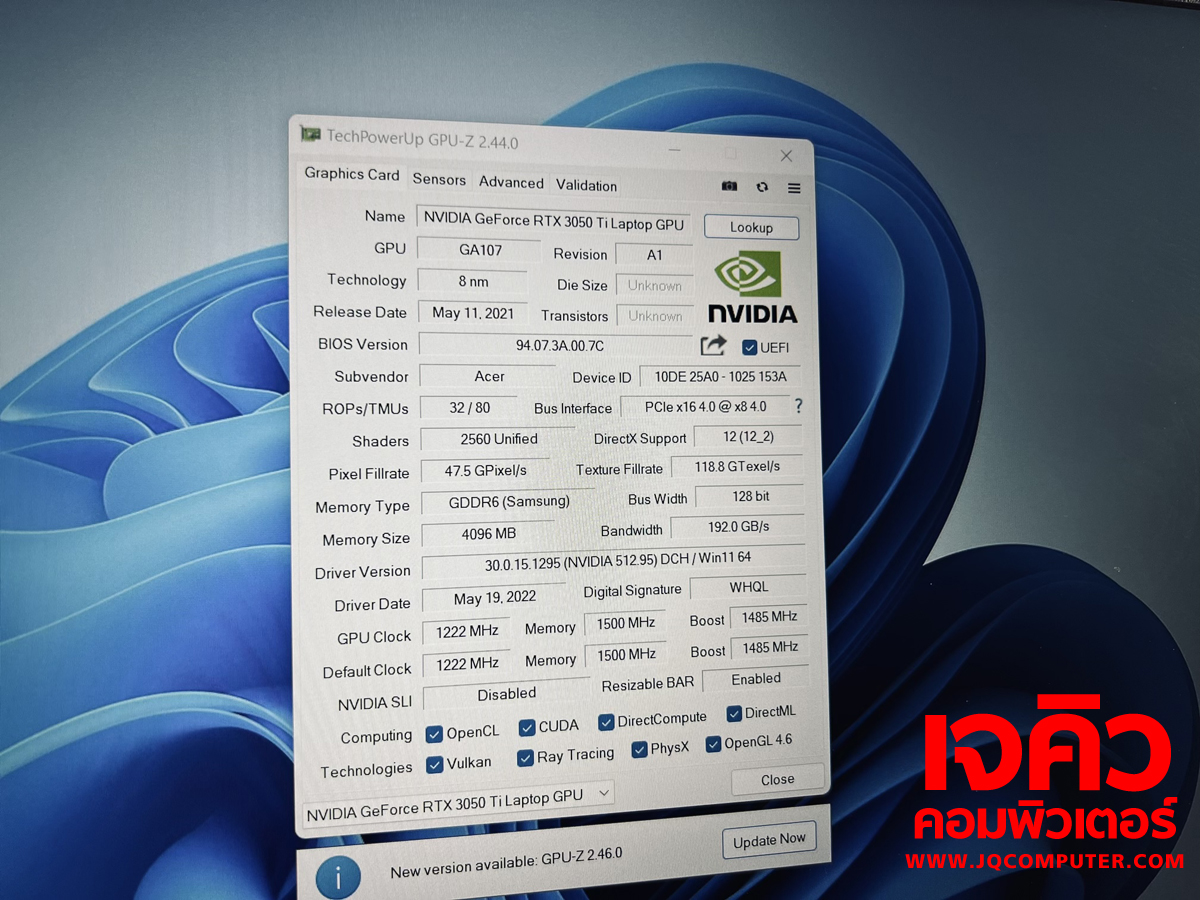Toggle the DirectCompute checkbox
Screen dimensions: 1200x900
(606, 722)
